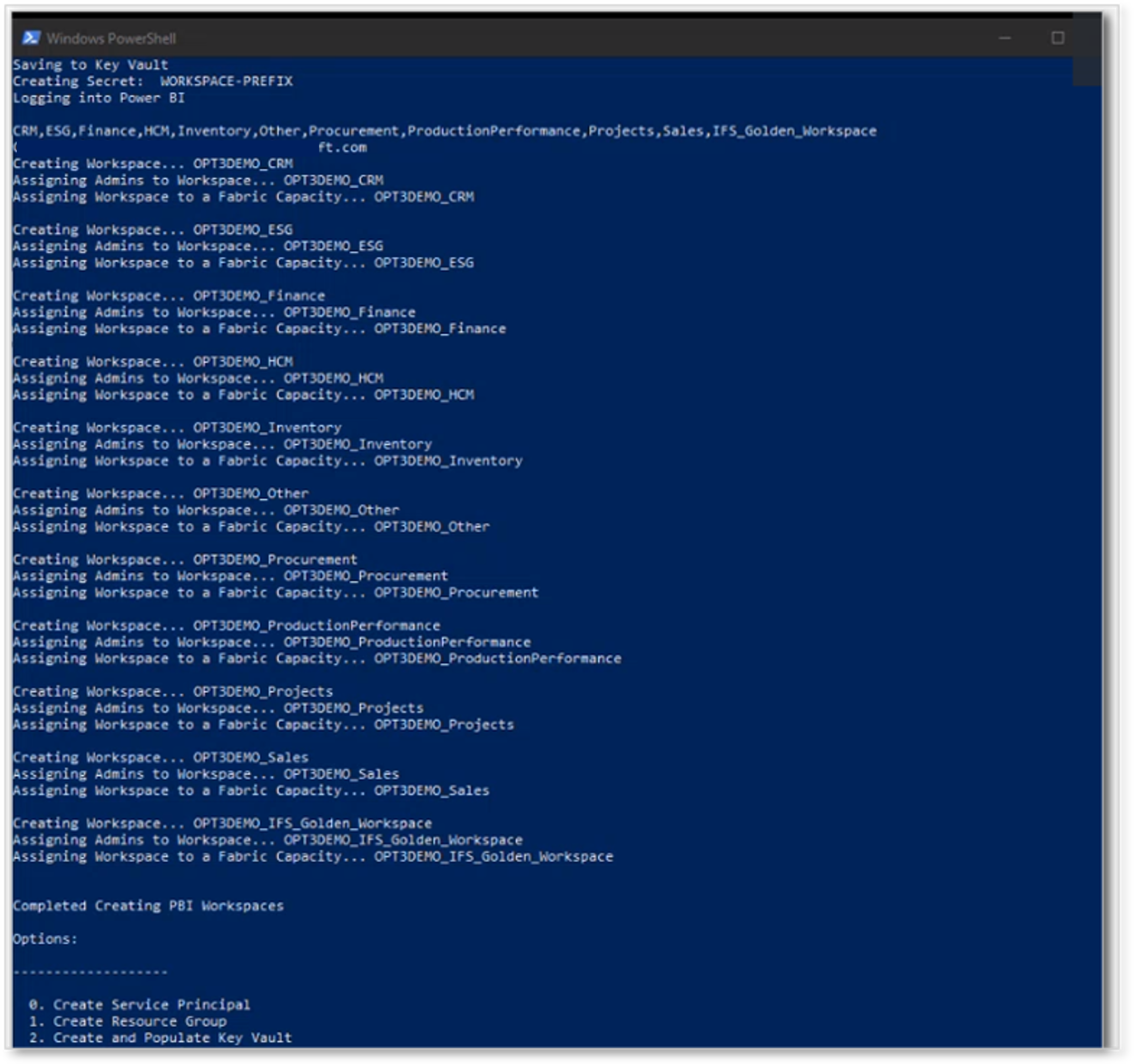This screenshot has width=1134, height=1064.
Task: Click the 'Windows PowerShell' title text
Action: (111, 38)
